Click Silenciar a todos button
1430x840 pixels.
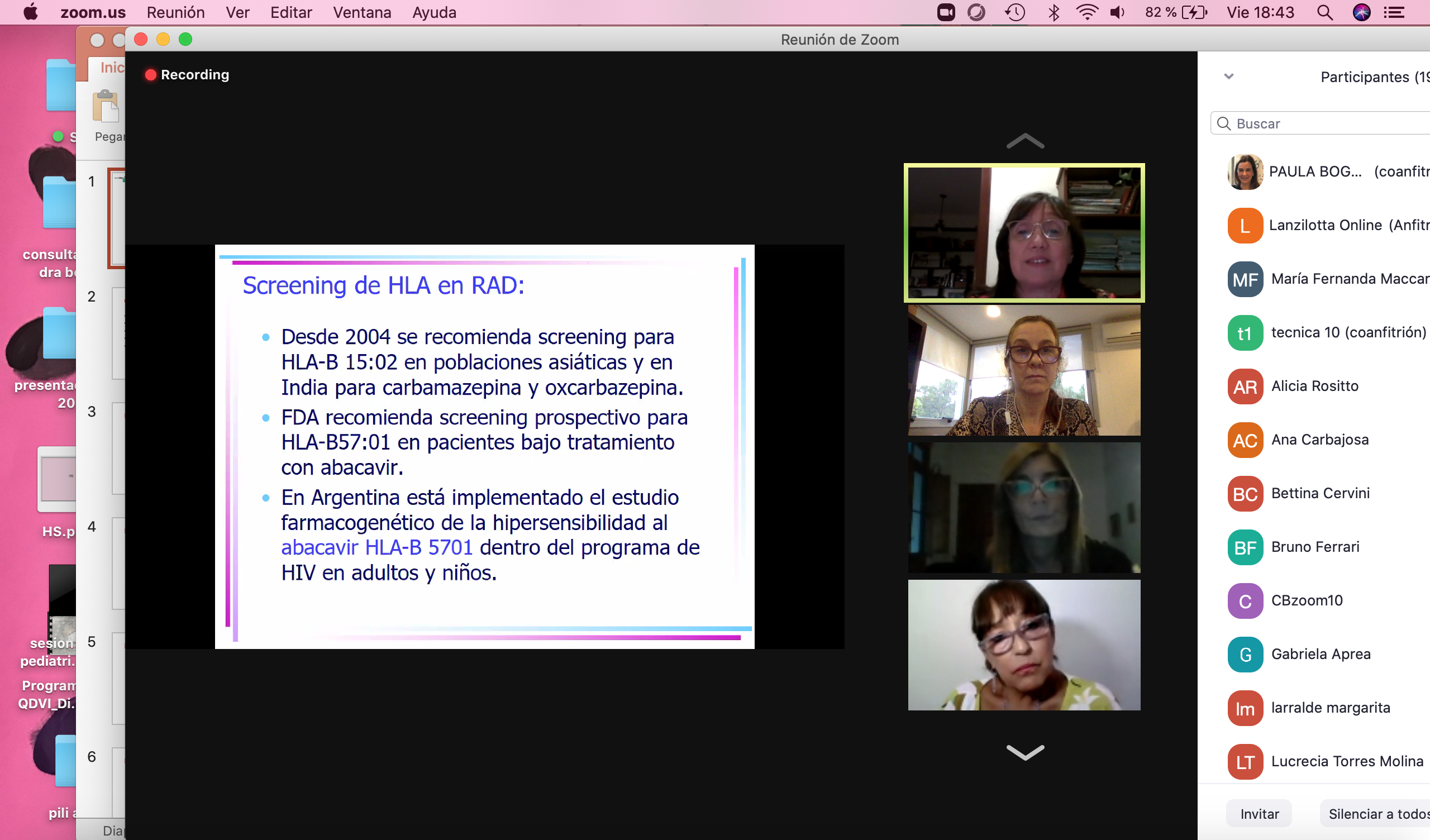tap(1376, 814)
